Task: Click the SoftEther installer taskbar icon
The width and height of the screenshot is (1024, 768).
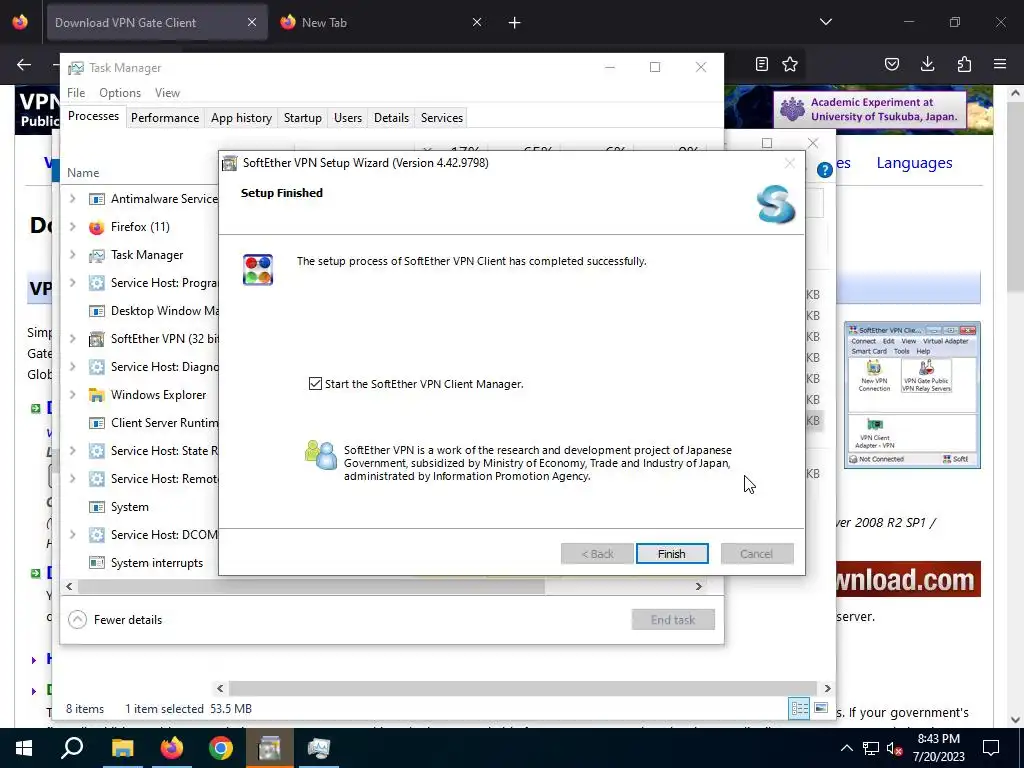Action: [269, 748]
